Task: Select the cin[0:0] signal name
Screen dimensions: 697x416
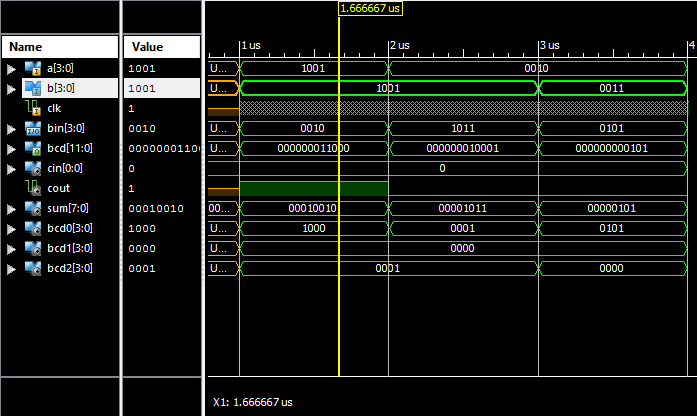Action: tap(65, 168)
